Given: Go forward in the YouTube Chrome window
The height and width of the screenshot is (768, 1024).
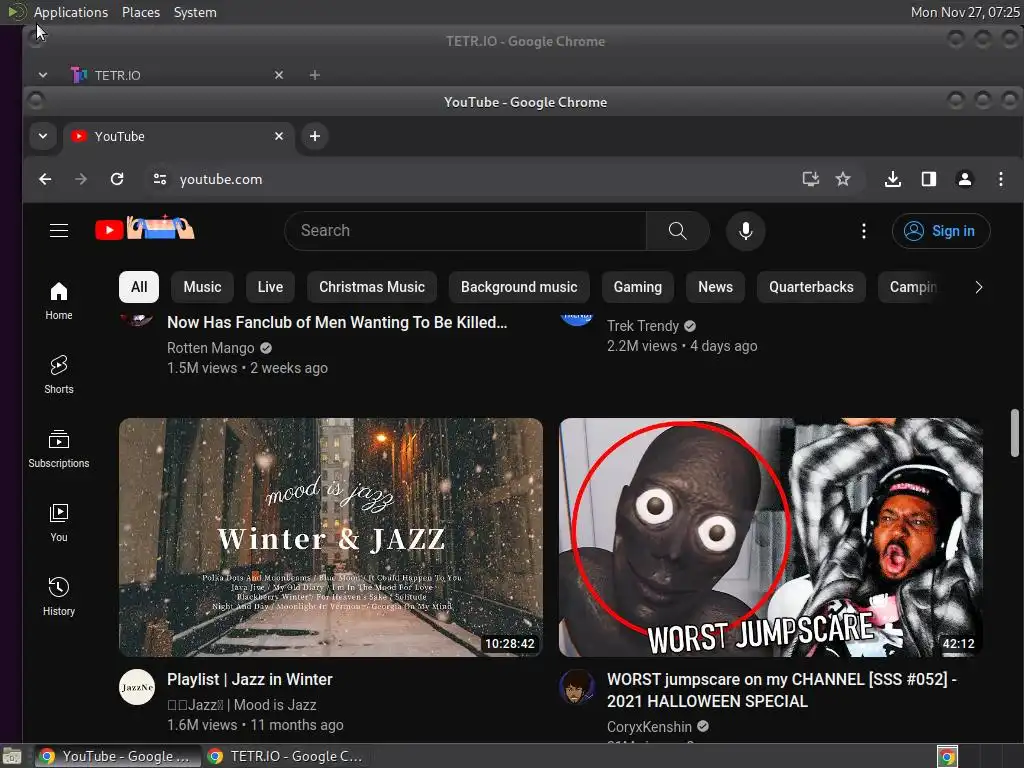Looking at the screenshot, I should (x=81, y=179).
